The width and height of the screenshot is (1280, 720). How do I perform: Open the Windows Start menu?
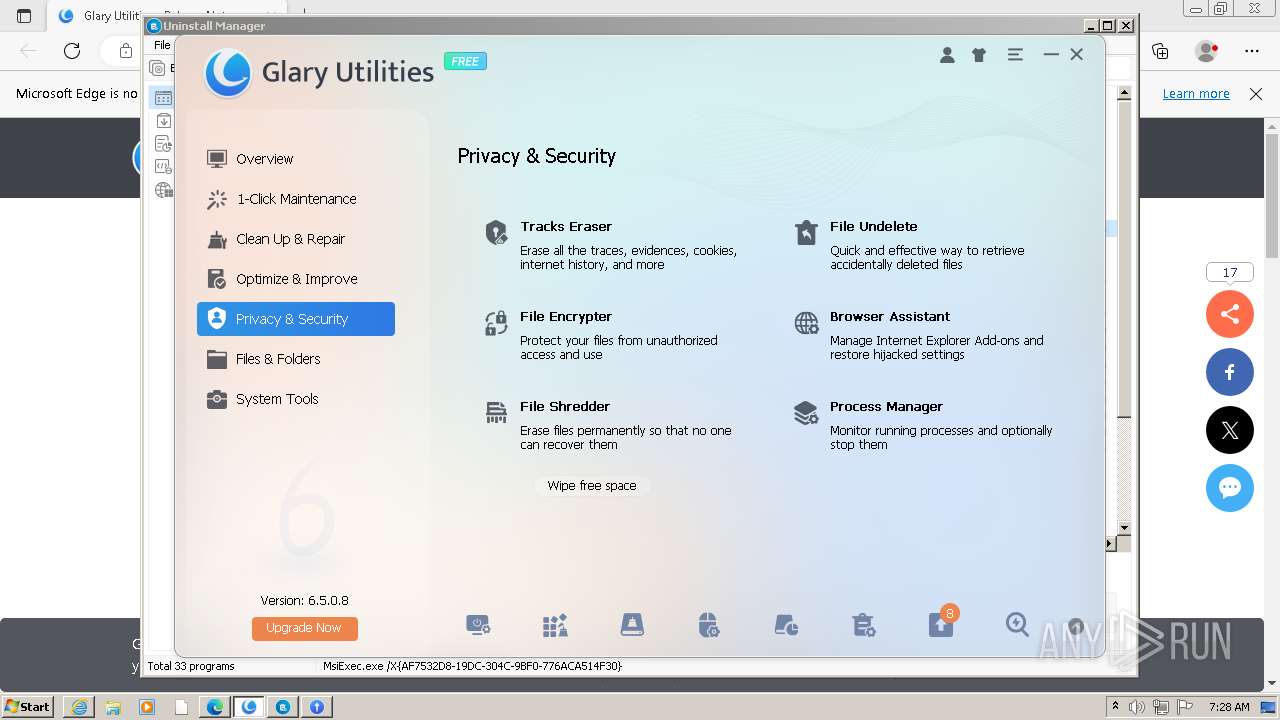(x=28, y=706)
